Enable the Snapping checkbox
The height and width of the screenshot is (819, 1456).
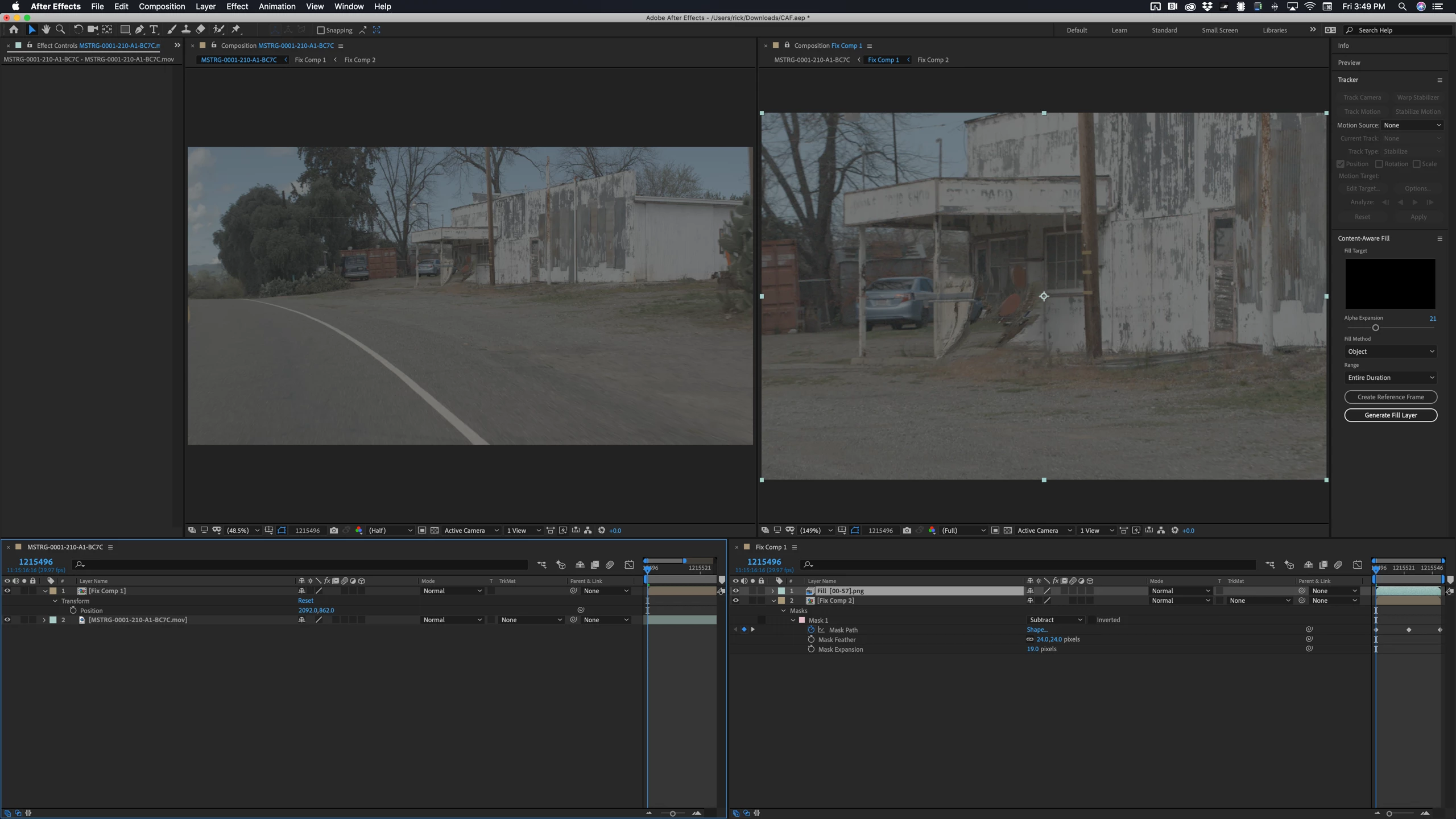(x=321, y=30)
